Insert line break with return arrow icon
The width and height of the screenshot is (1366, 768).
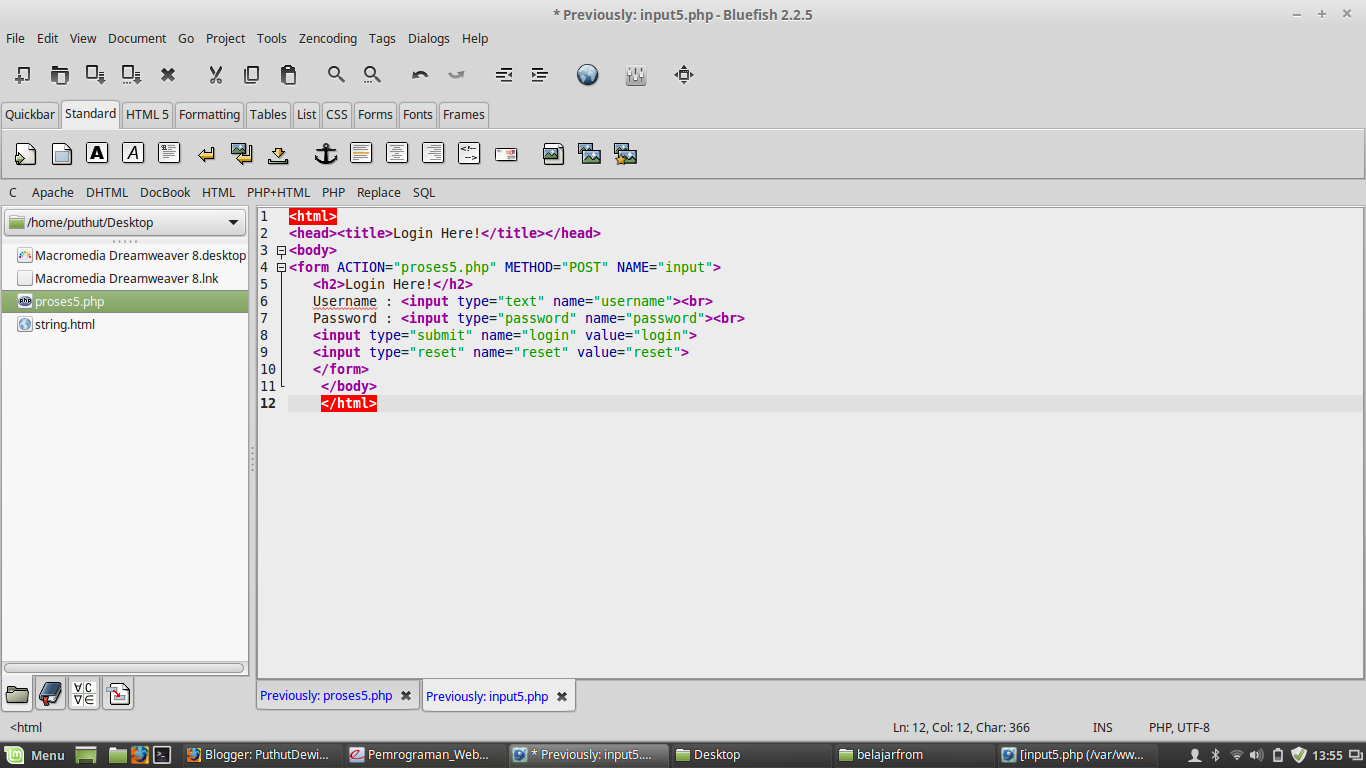pos(206,154)
